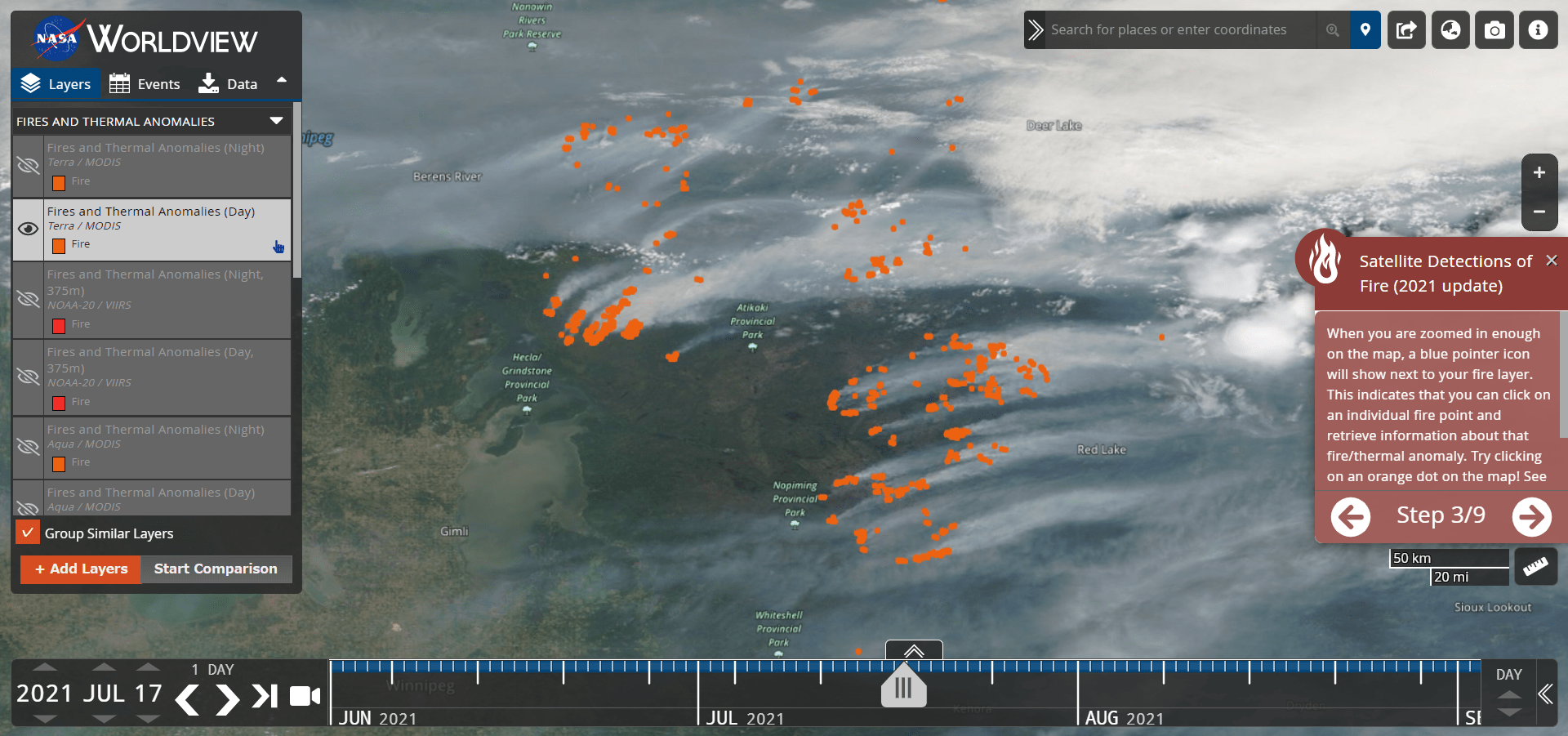Expand the search bar chevron

point(1036,30)
